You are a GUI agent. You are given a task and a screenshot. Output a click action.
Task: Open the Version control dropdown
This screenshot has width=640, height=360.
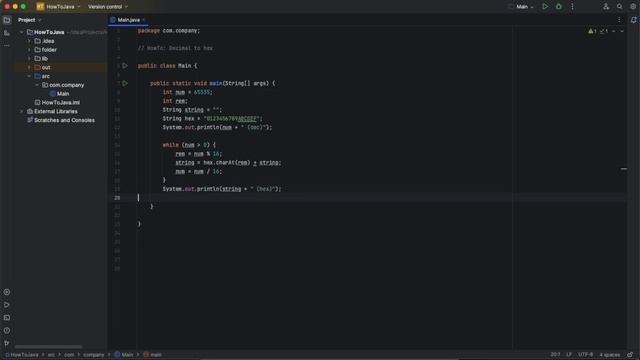pos(108,7)
